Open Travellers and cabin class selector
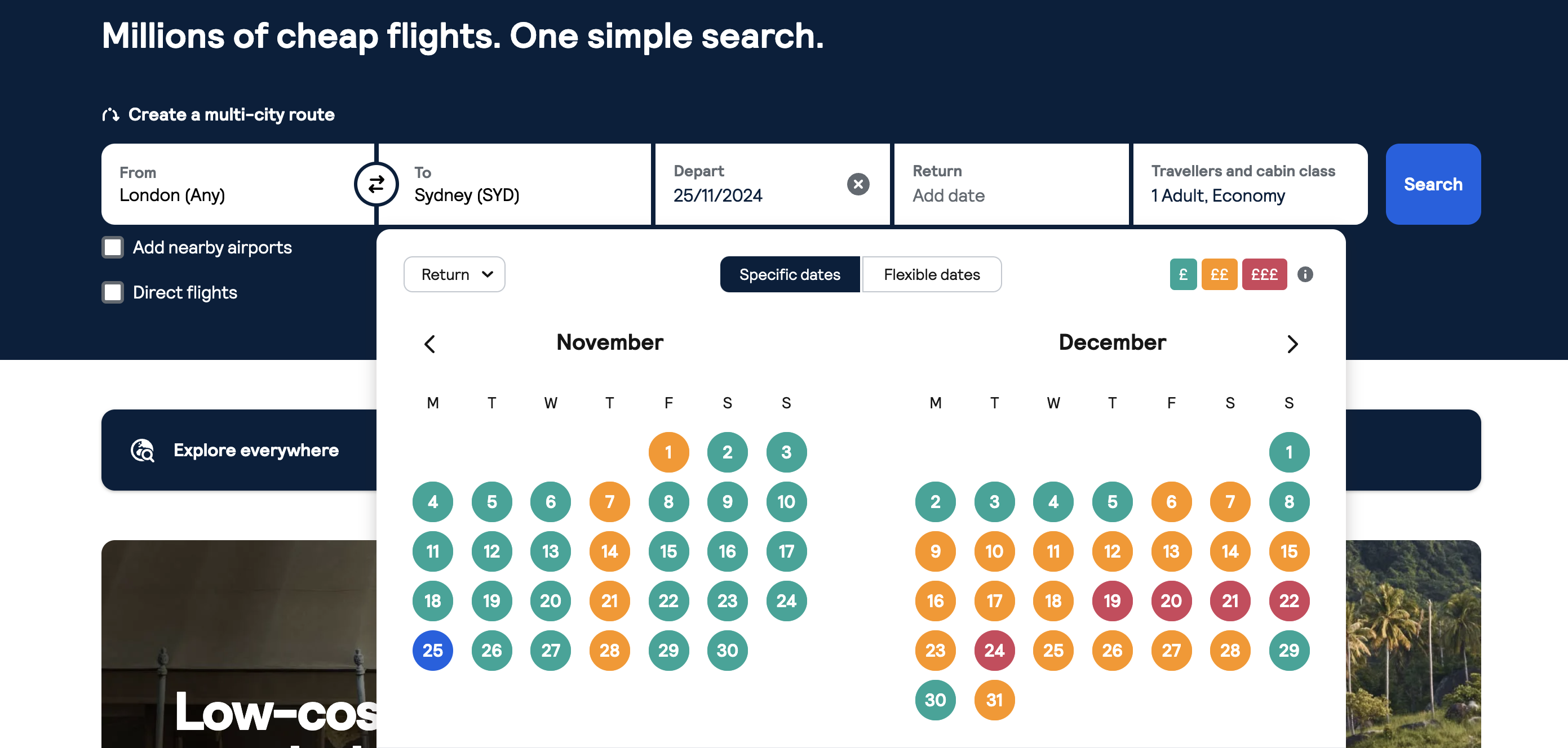 click(1250, 184)
